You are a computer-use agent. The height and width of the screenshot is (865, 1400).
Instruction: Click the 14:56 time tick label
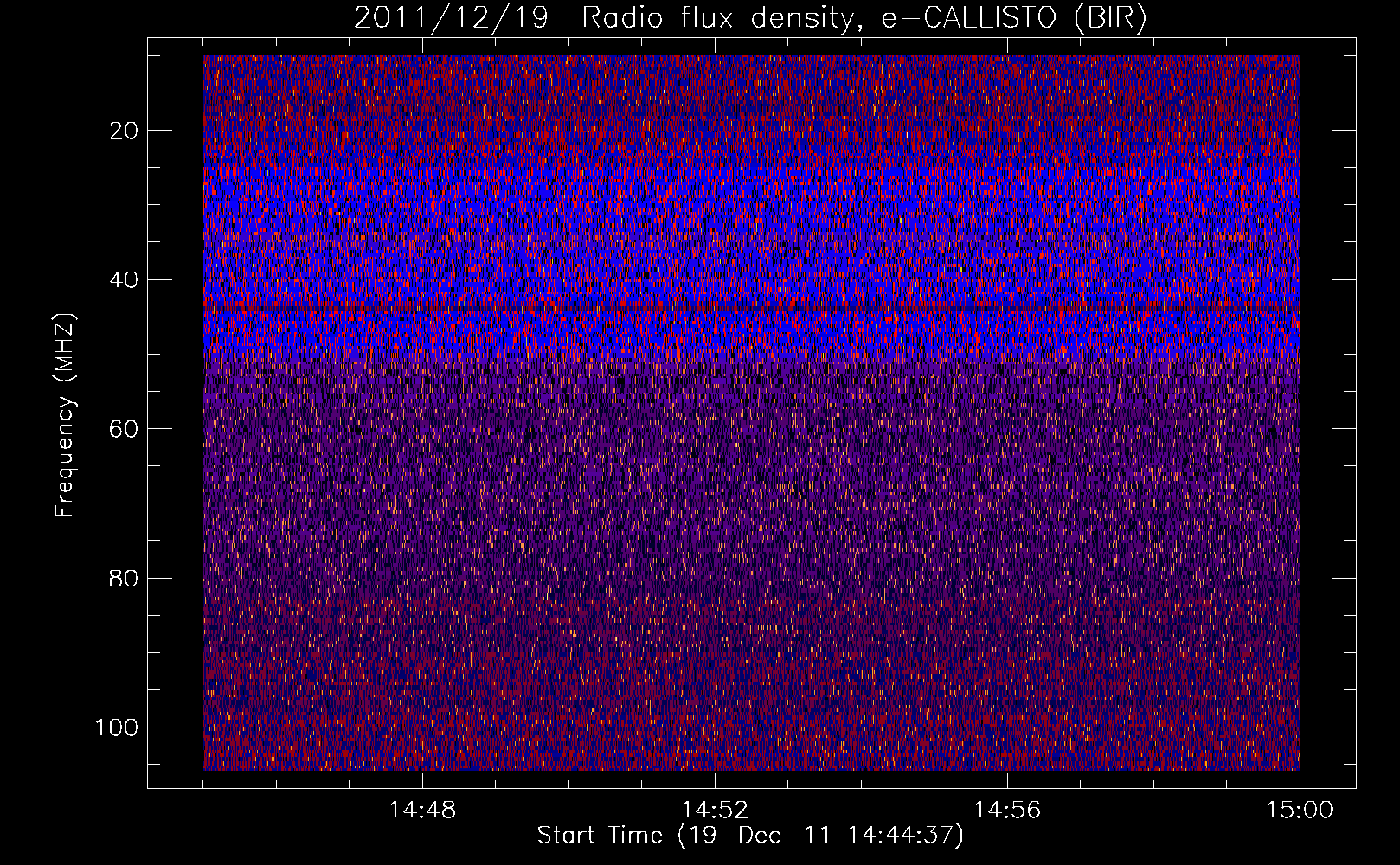pyautogui.click(x=1007, y=811)
